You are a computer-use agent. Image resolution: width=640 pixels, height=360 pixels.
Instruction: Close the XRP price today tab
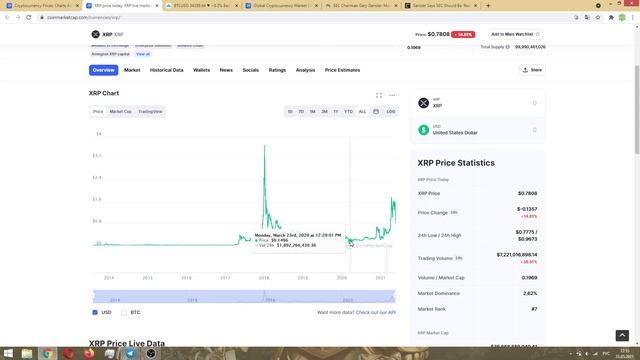157,6
